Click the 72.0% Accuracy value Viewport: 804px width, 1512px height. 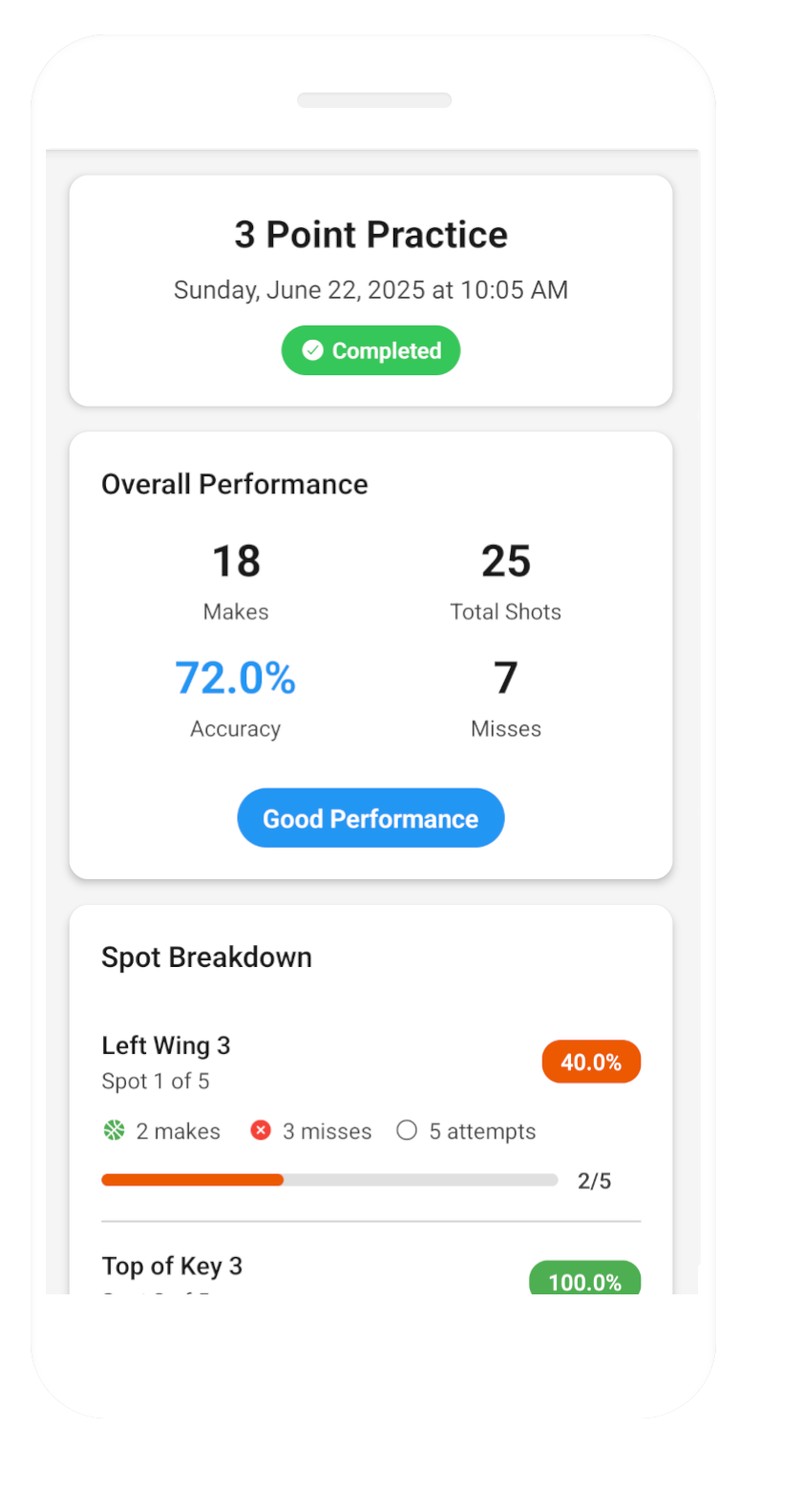235,678
